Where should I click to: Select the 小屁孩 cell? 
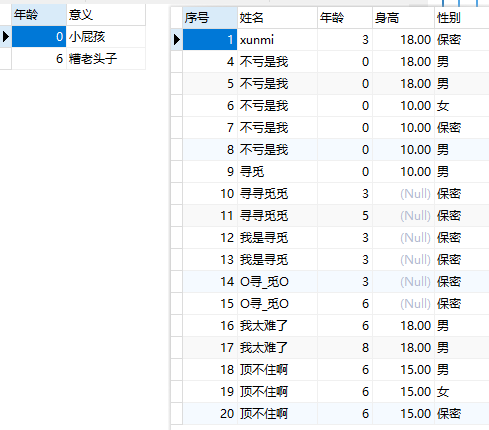pos(106,37)
